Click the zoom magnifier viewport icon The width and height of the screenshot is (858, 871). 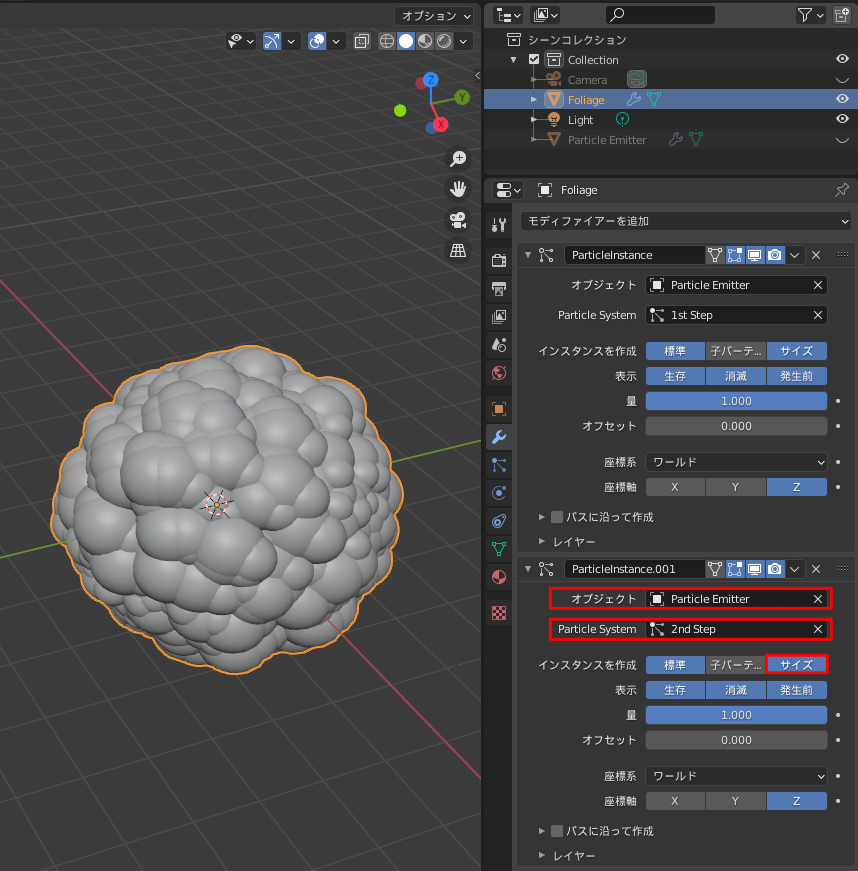pos(458,159)
